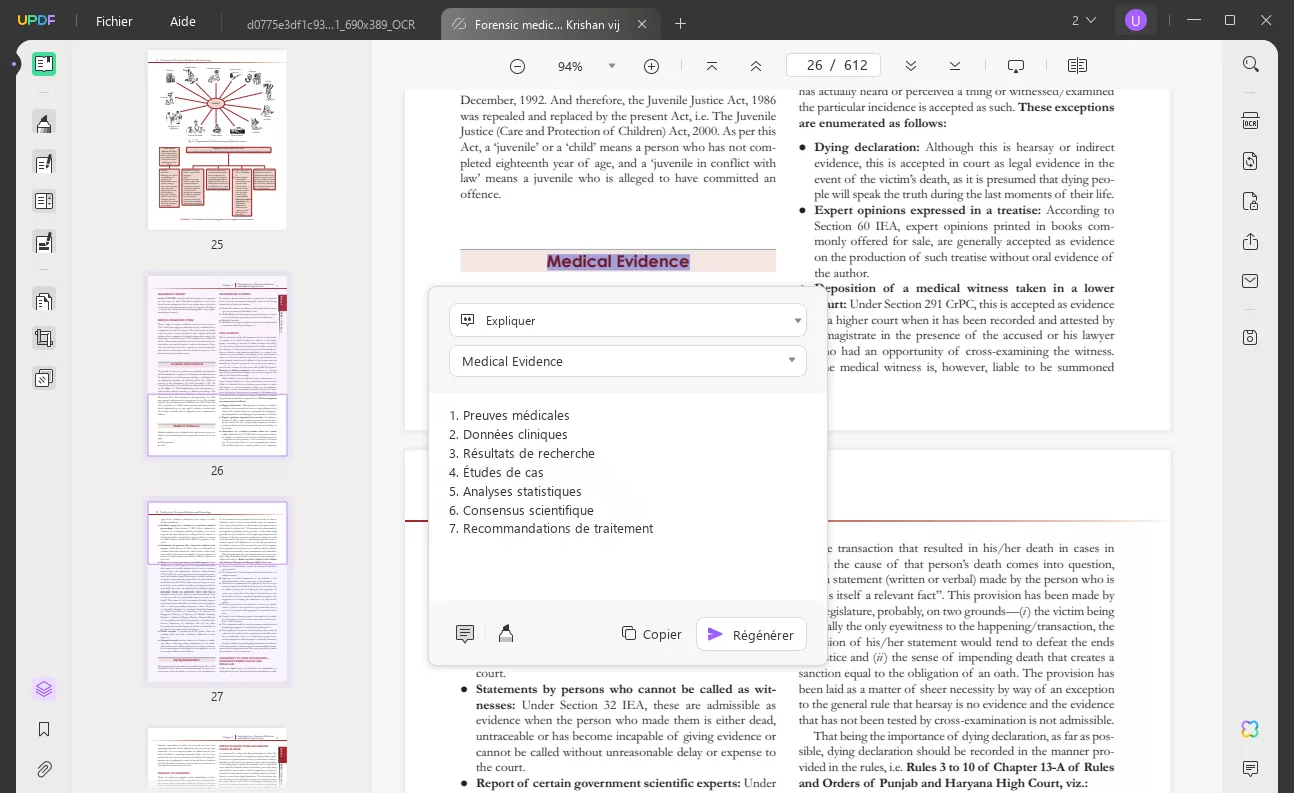Open the Aide menu
The image size is (1294, 793).
tap(183, 21)
